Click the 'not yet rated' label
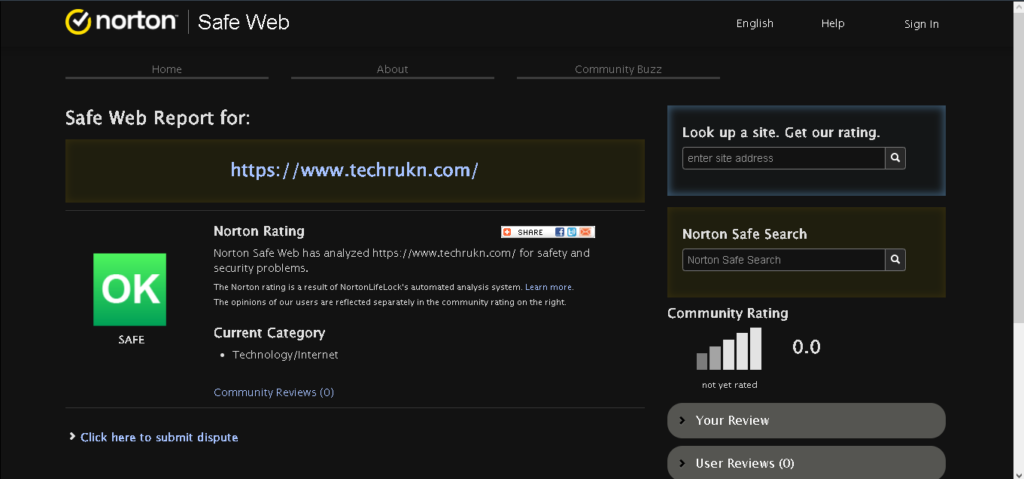This screenshot has height=479, width=1024. pyautogui.click(x=729, y=385)
